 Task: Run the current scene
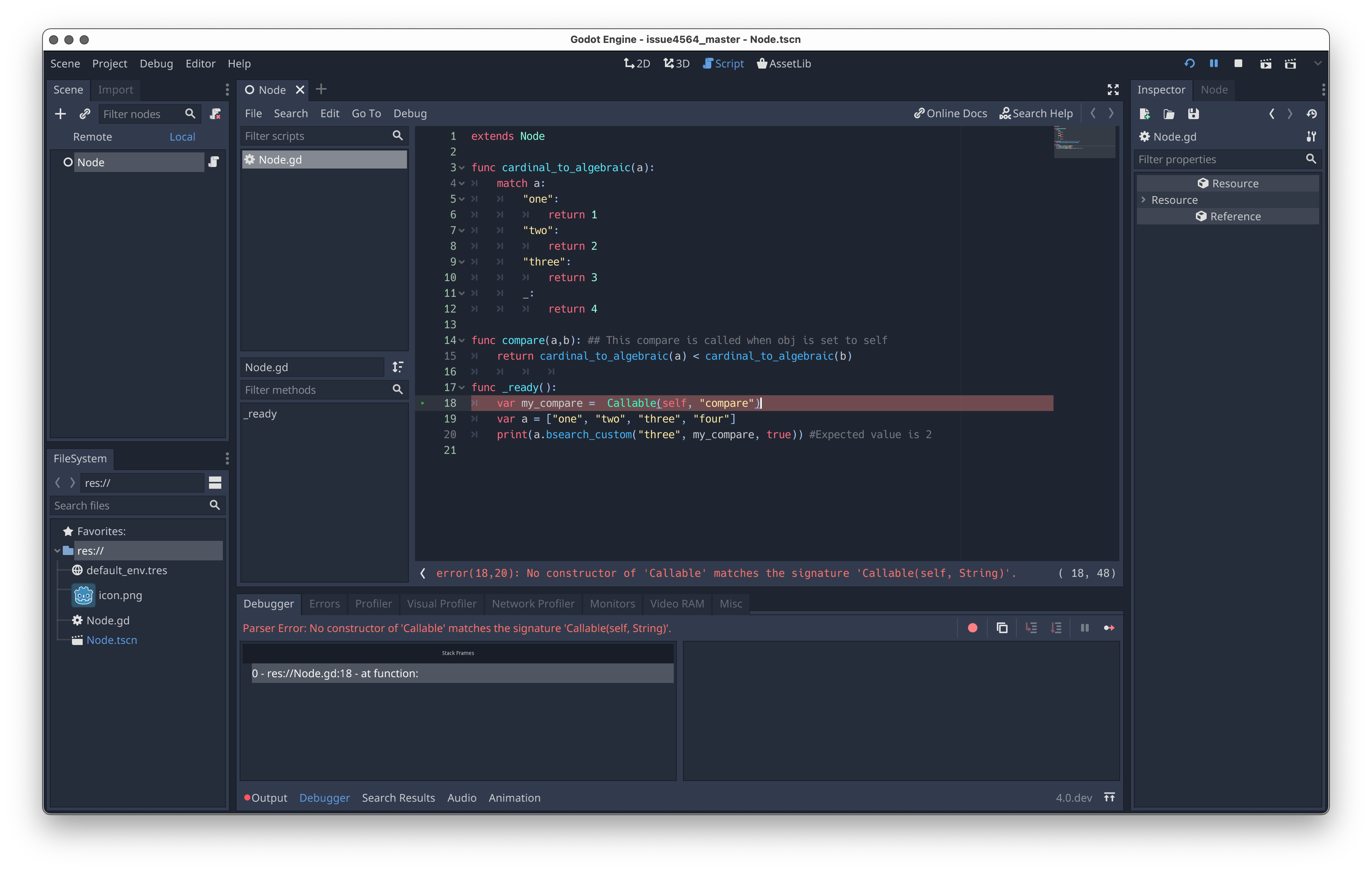(1266, 63)
